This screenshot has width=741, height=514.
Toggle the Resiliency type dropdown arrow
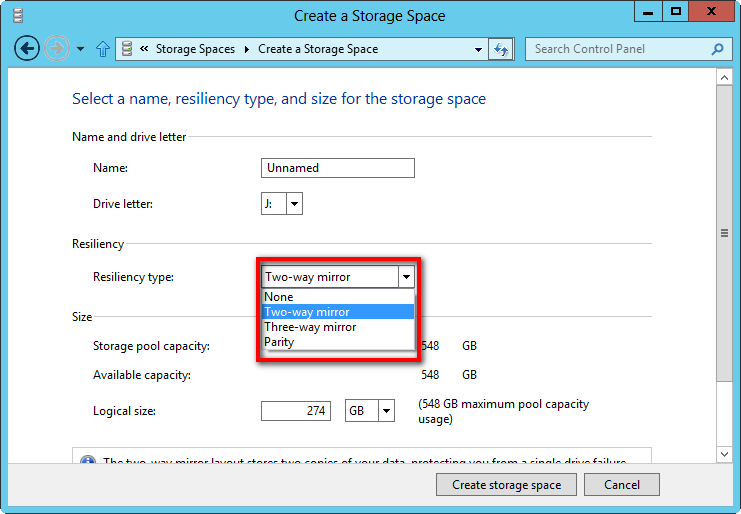tap(406, 277)
